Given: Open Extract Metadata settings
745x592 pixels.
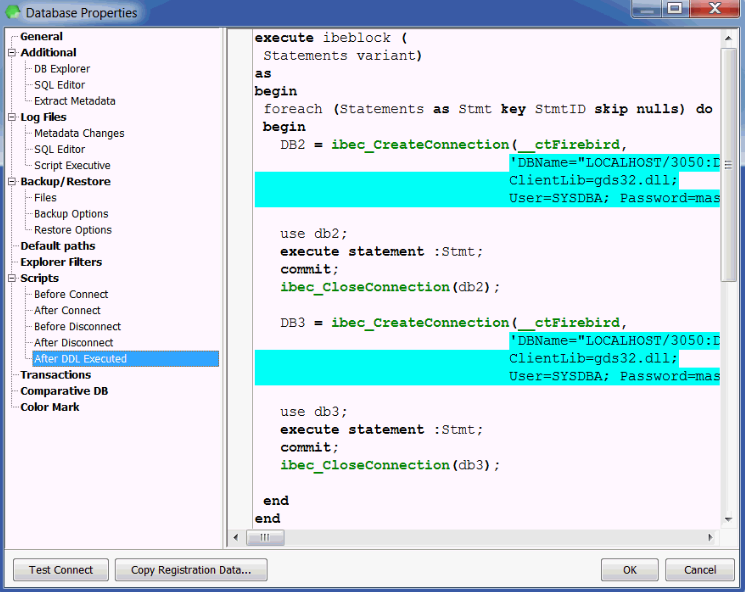Looking at the screenshot, I should pyautogui.click(x=75, y=101).
